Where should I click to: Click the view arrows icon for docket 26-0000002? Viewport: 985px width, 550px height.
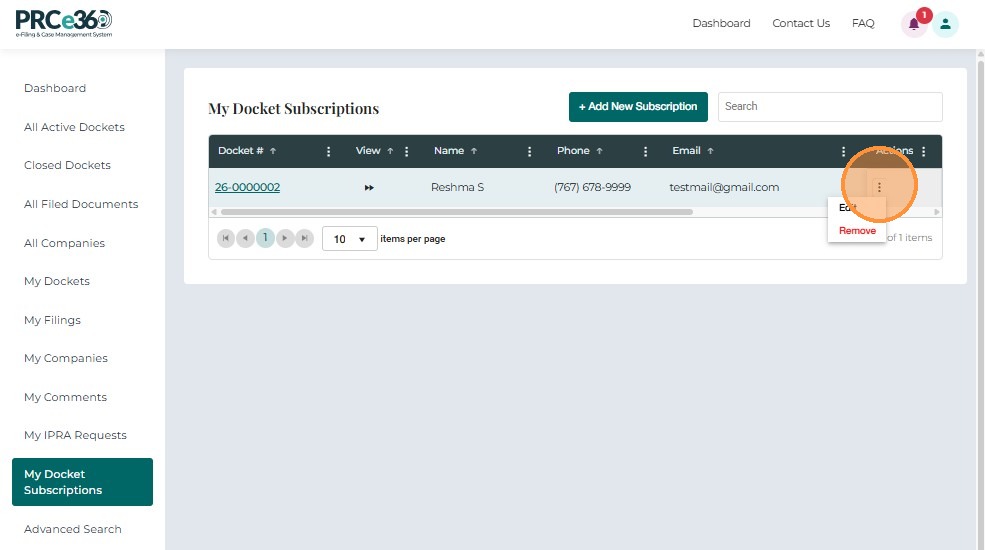click(x=369, y=187)
